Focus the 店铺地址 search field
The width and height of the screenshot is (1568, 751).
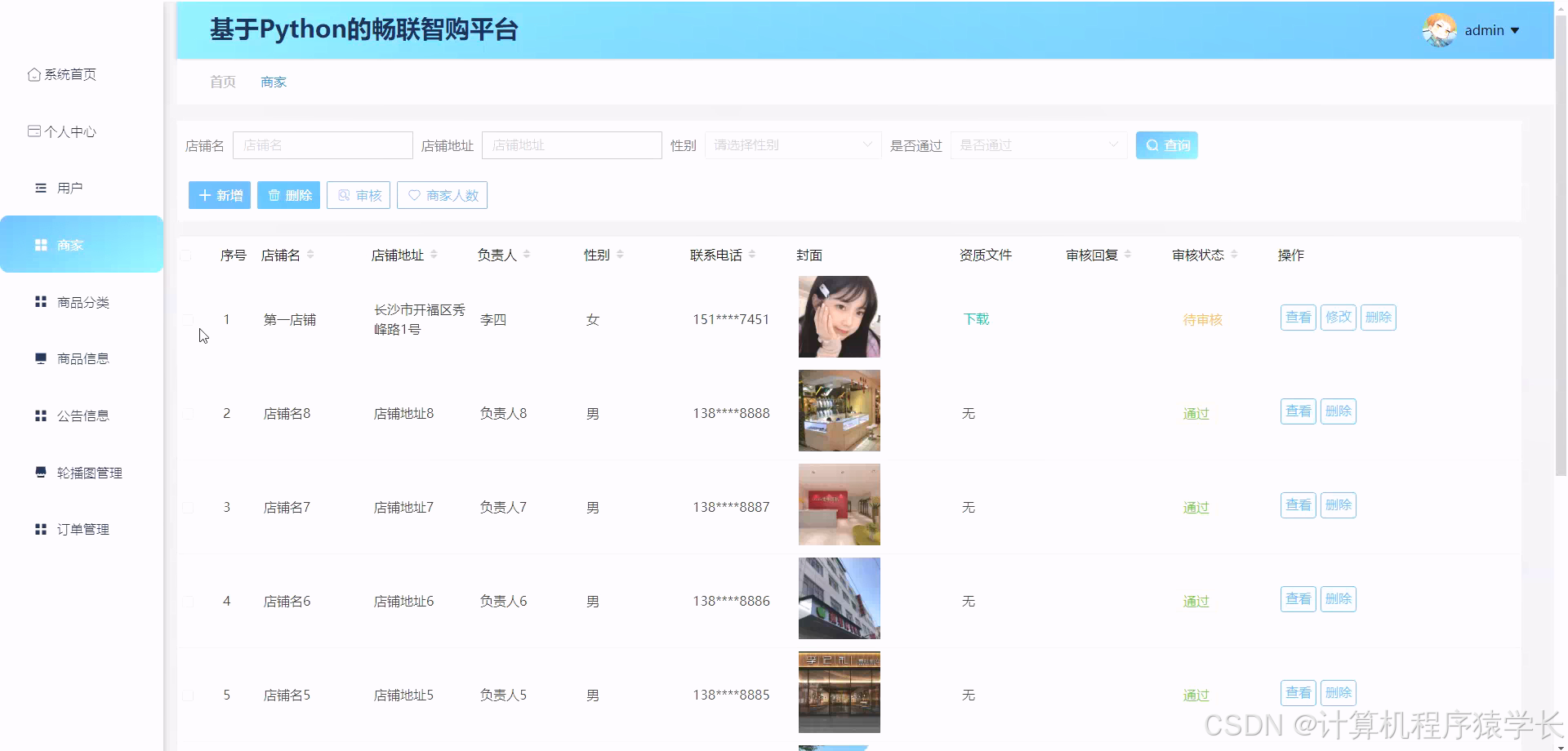[x=572, y=145]
